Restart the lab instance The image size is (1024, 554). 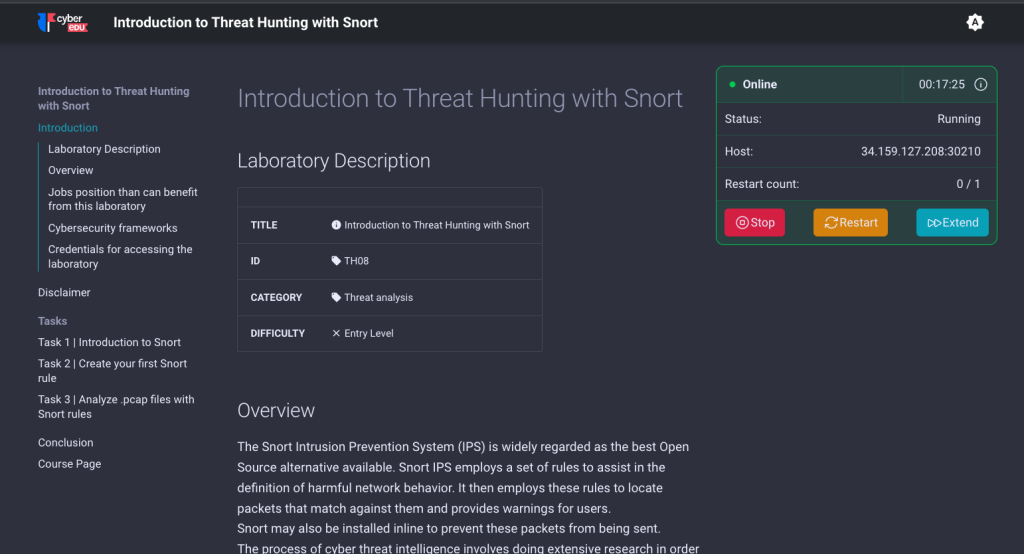coord(850,223)
